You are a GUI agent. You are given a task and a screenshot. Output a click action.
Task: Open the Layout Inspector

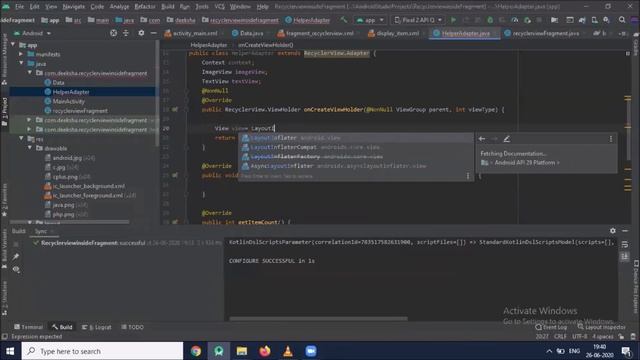602,327
